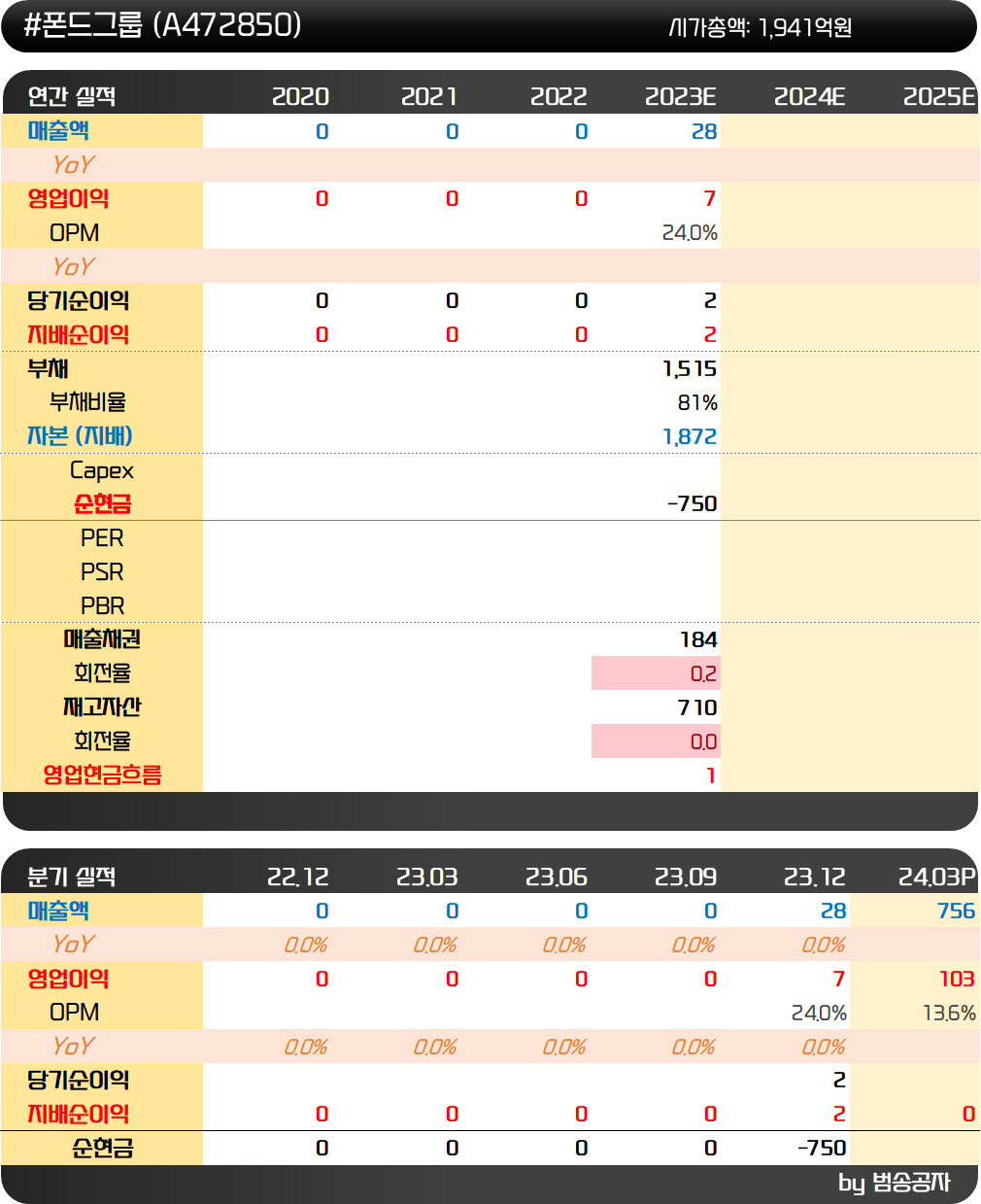Screen dimensions: 981x1204
Task: Click the 영업현금흐름 value 1
Action: 711,775
